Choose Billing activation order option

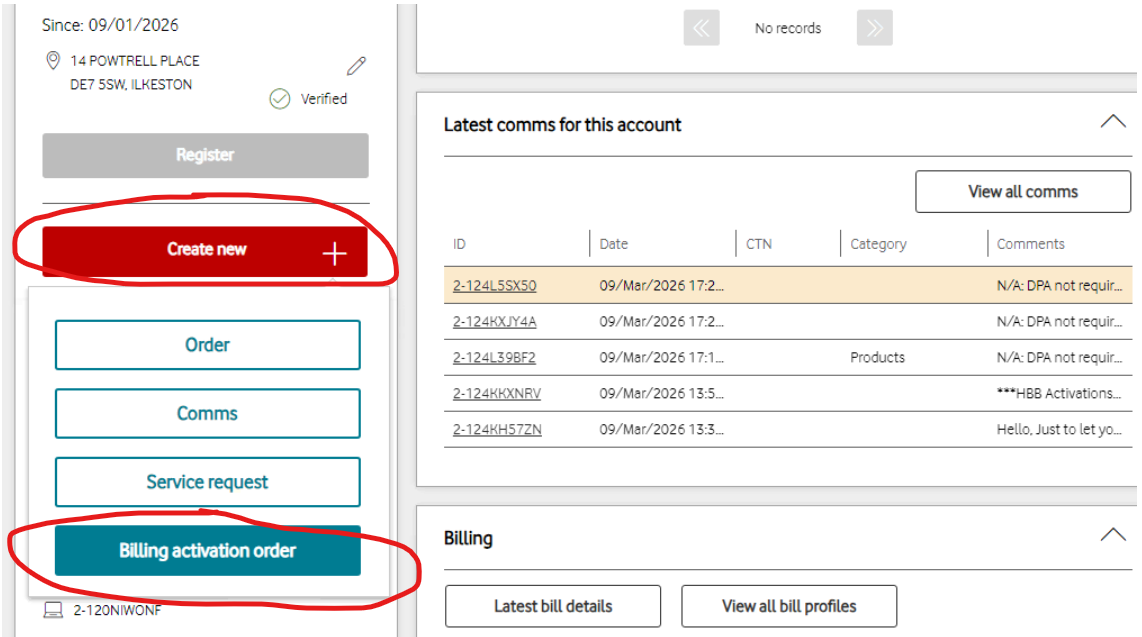tap(207, 551)
